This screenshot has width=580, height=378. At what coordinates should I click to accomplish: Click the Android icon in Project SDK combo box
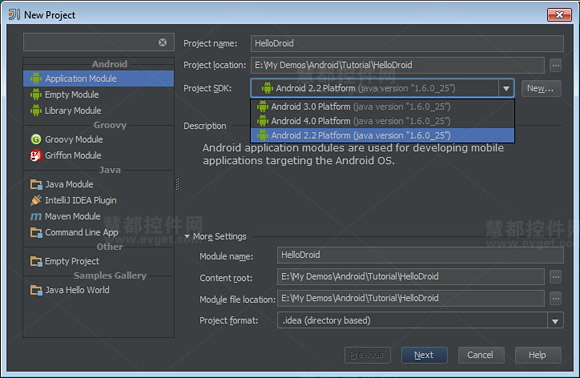[x=267, y=88]
